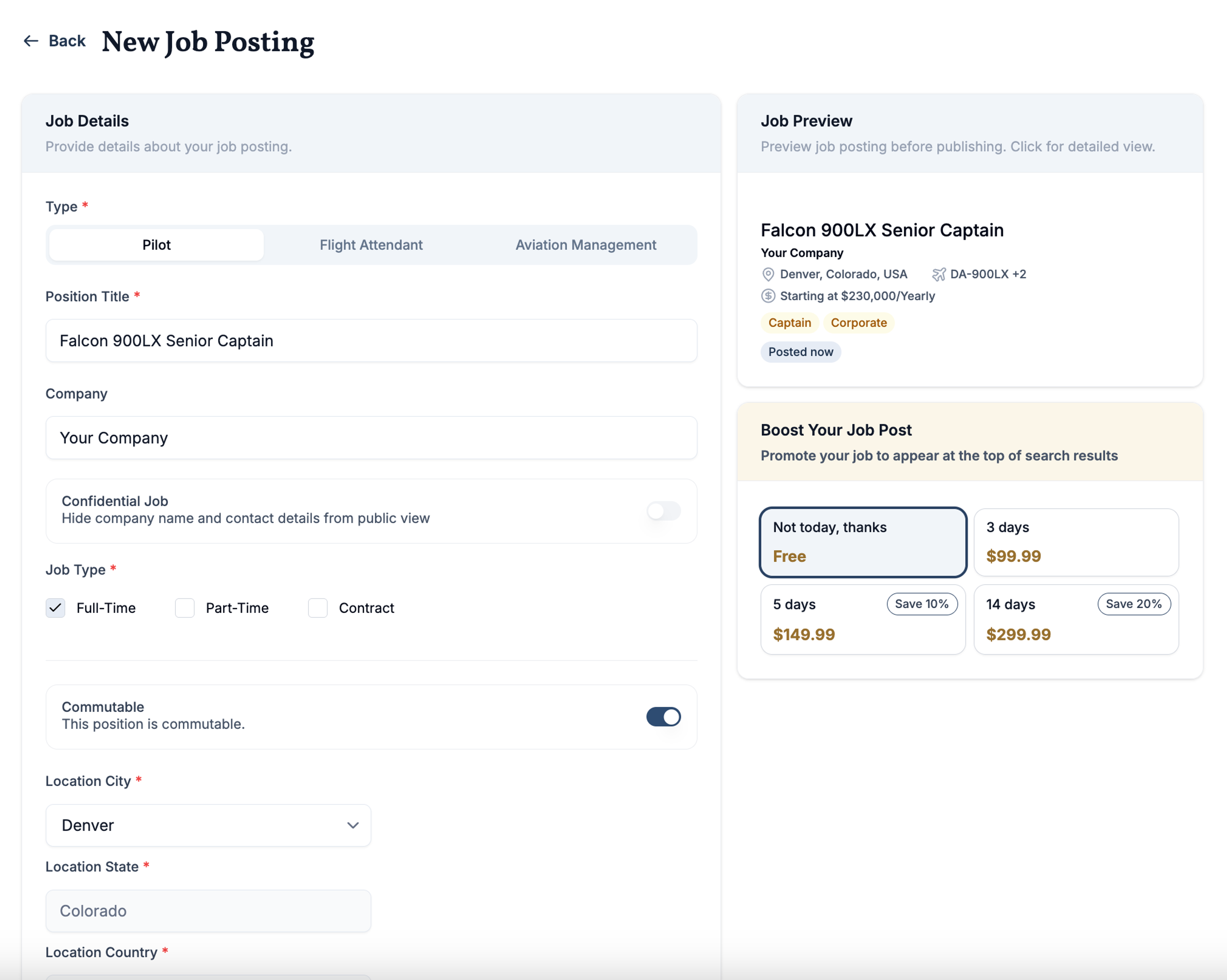Select the Aviation Management type tab
1227x980 pixels.
click(586, 245)
